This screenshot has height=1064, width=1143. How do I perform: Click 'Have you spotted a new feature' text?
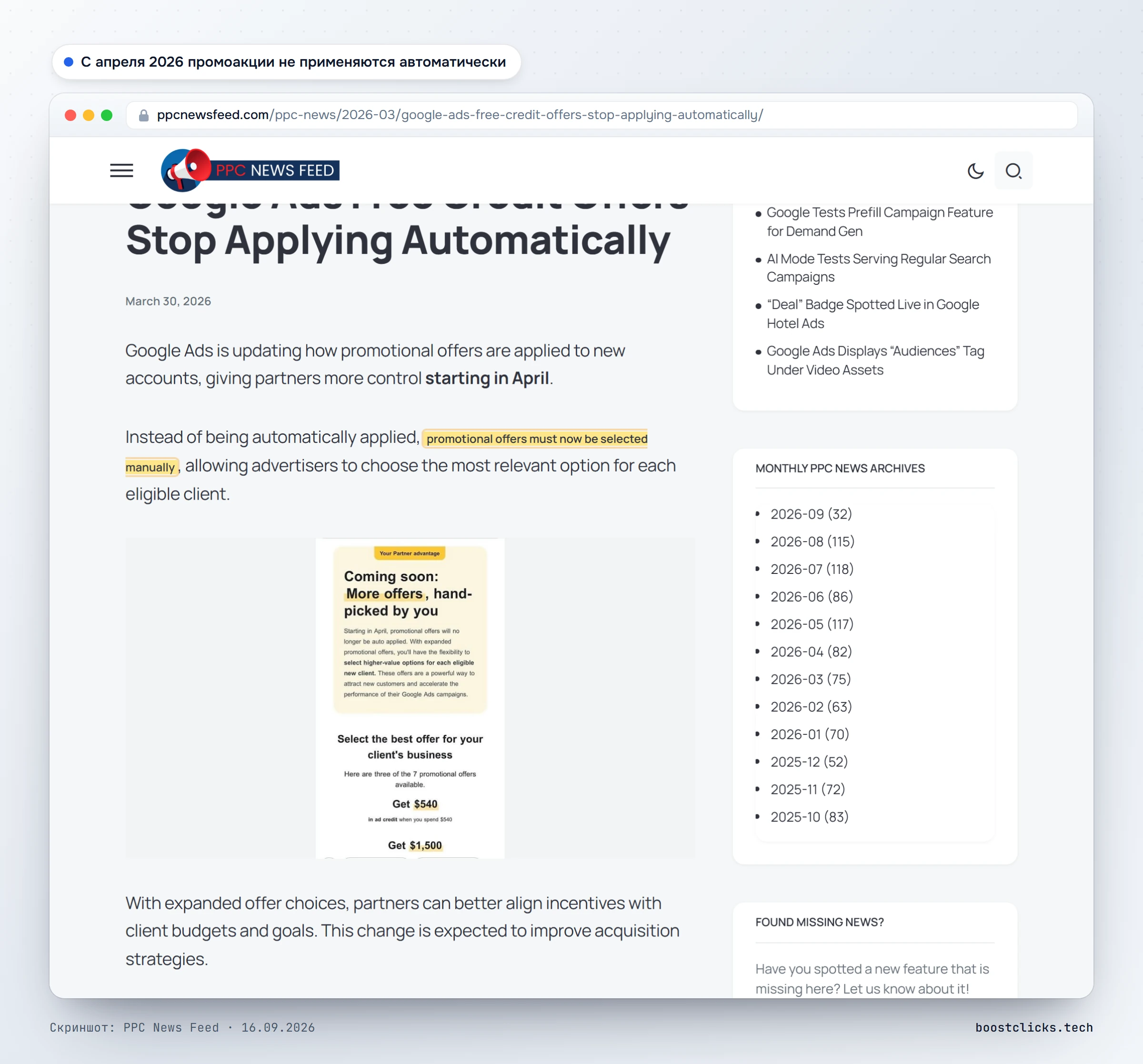(872, 978)
